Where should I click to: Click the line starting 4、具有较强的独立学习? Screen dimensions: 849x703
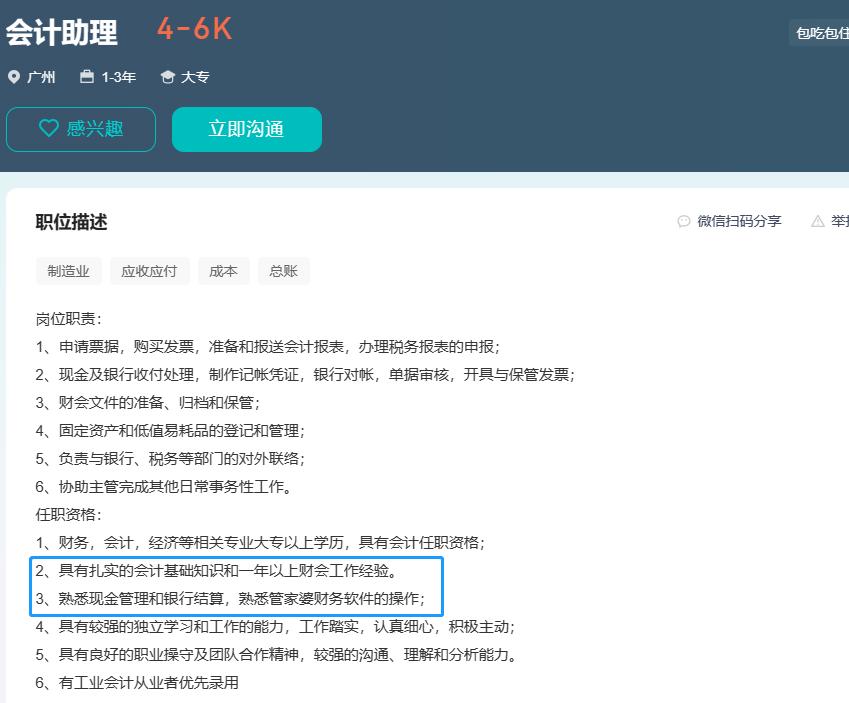coord(275,627)
